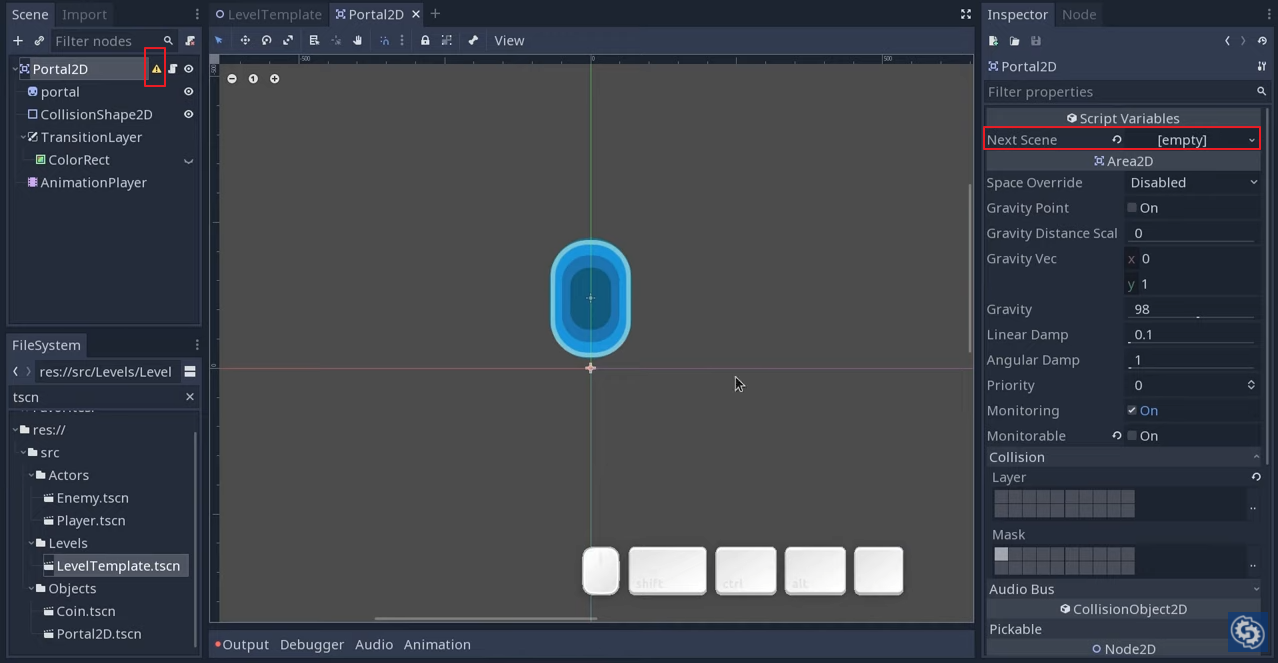Enable the first Collision Layer bit

pyautogui.click(x=1001, y=497)
